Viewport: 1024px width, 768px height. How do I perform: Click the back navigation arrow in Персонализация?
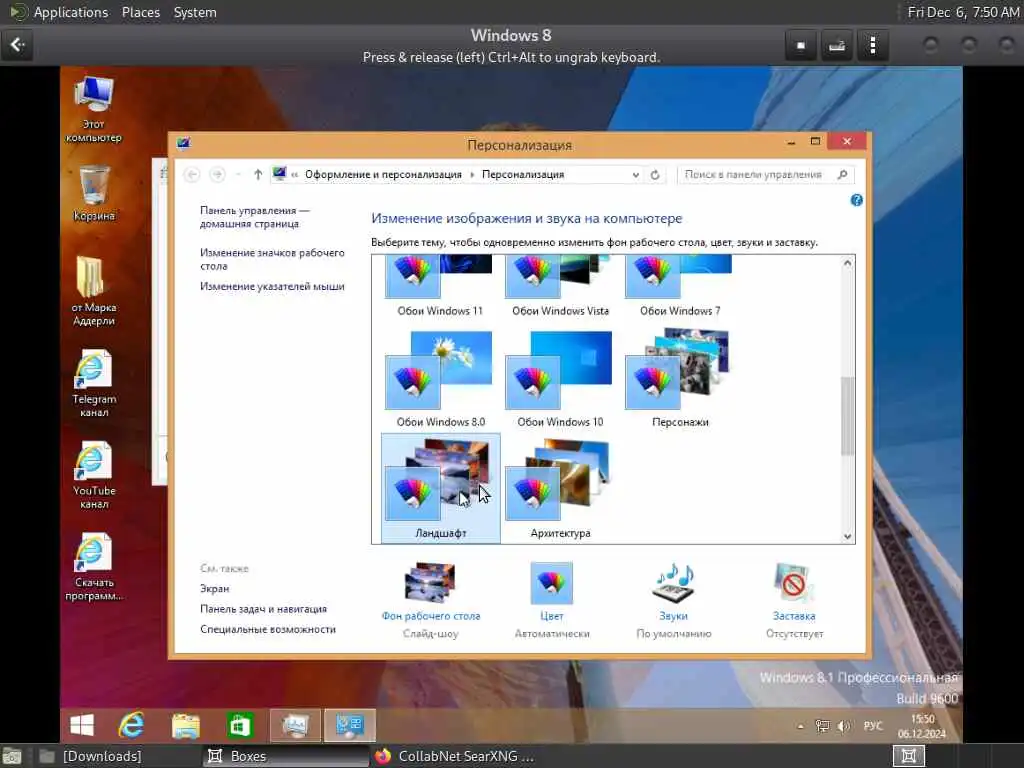(192, 174)
